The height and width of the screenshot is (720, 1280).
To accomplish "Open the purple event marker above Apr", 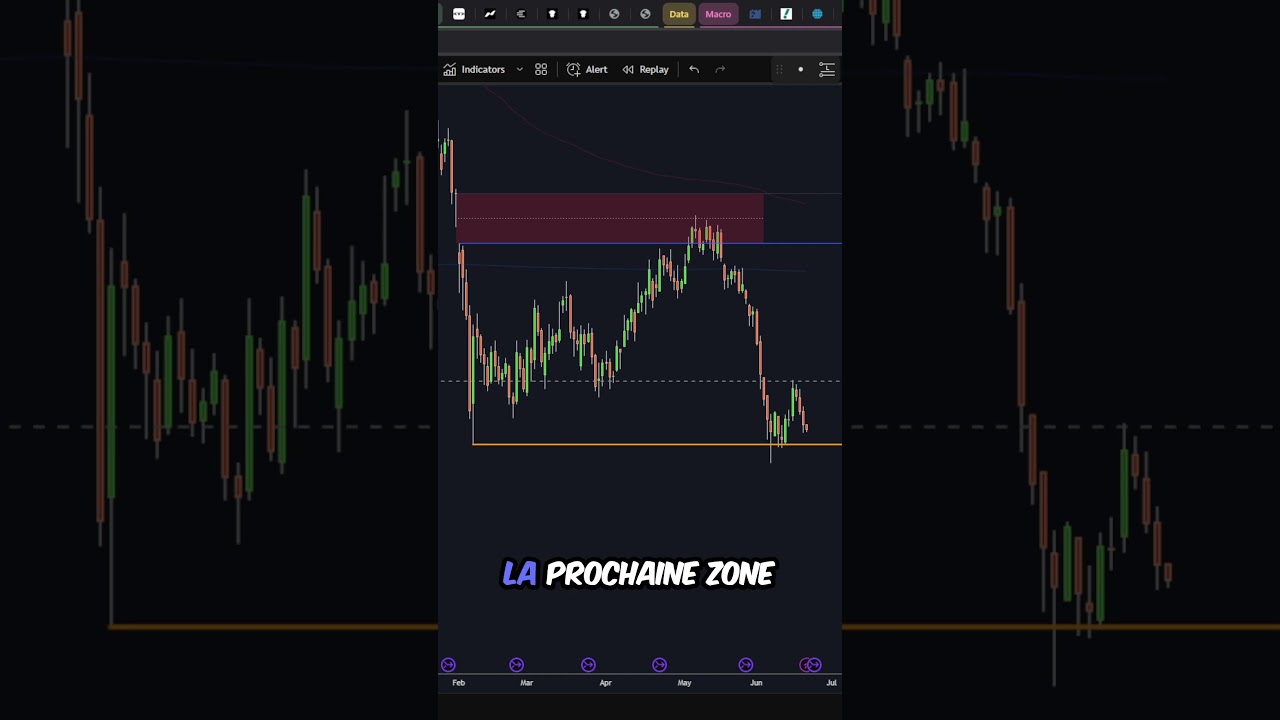I will pos(588,665).
